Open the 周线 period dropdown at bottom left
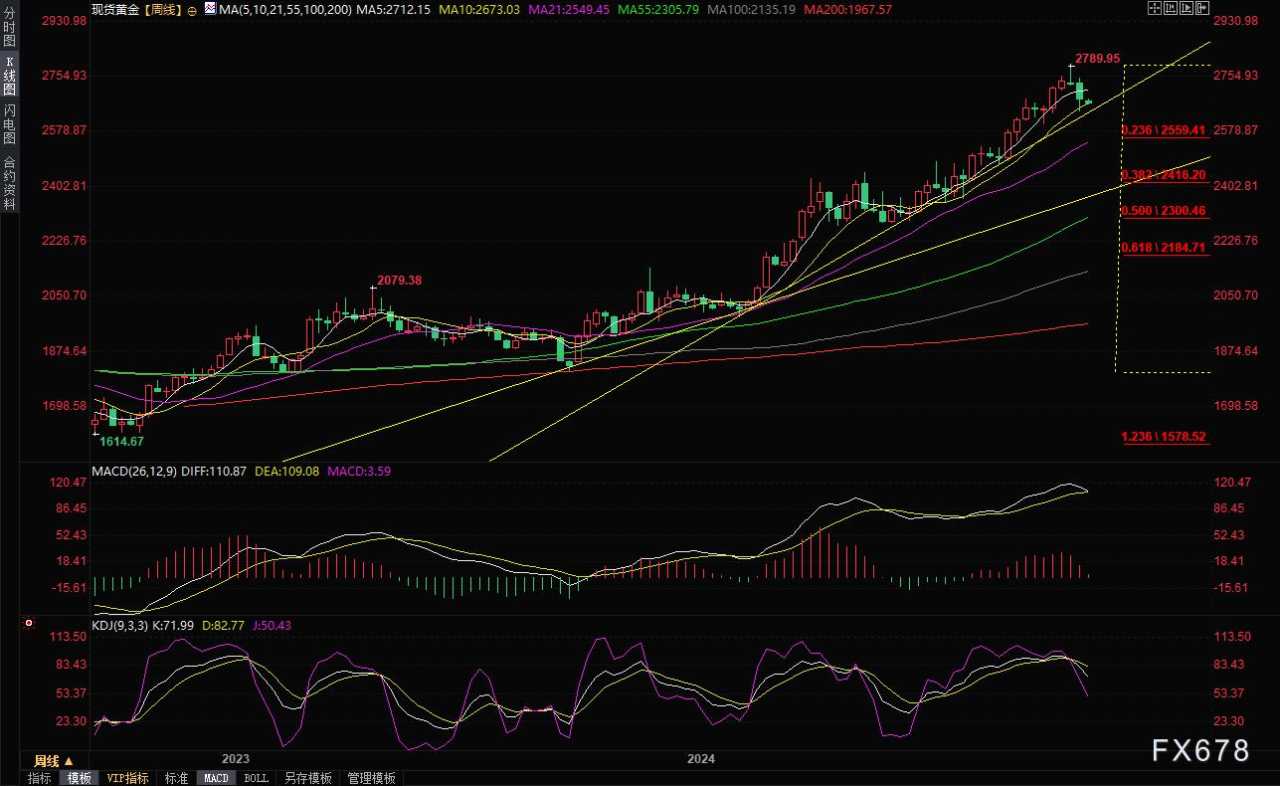 [54, 762]
